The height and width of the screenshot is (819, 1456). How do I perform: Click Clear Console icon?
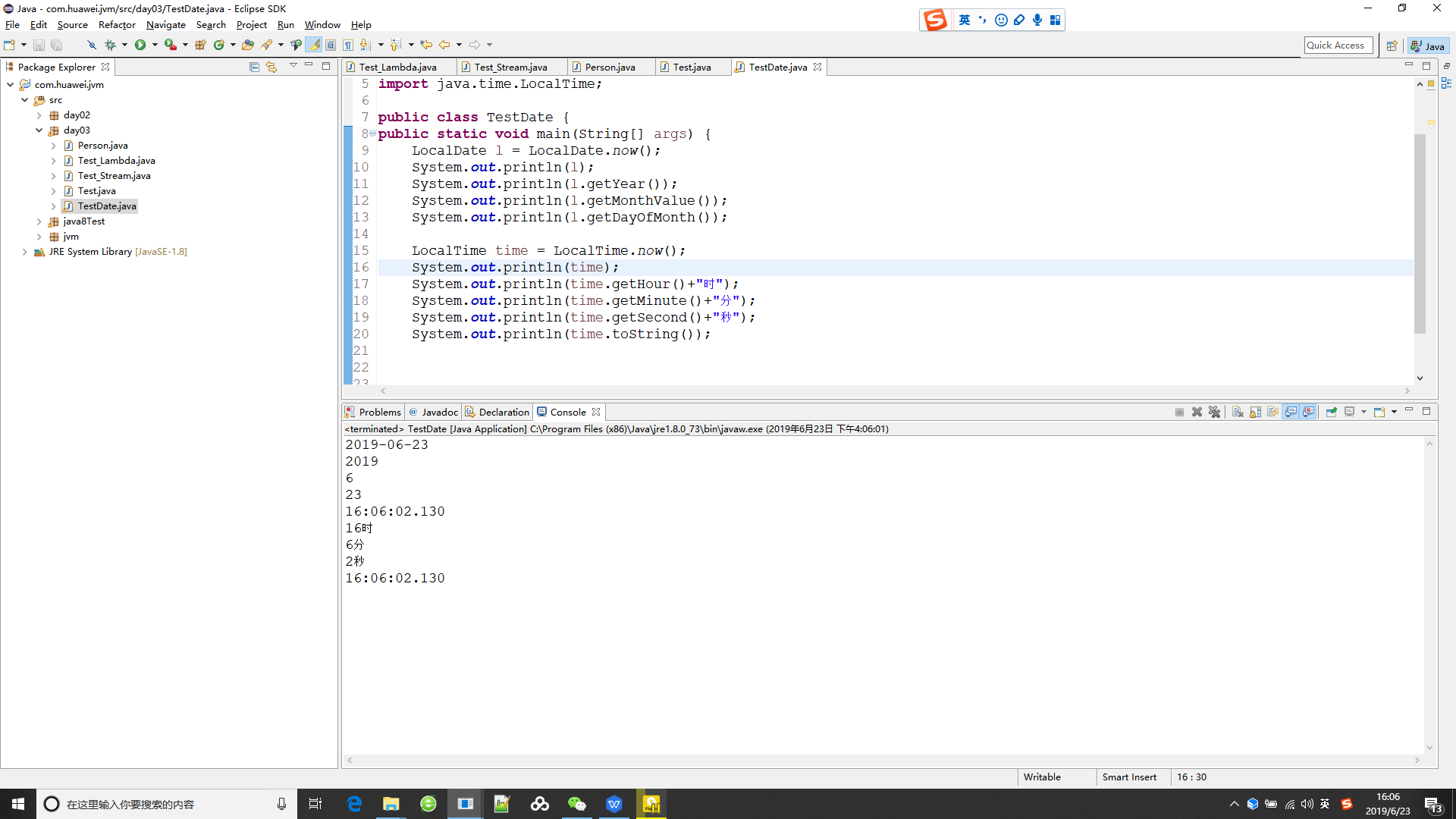coord(1238,412)
